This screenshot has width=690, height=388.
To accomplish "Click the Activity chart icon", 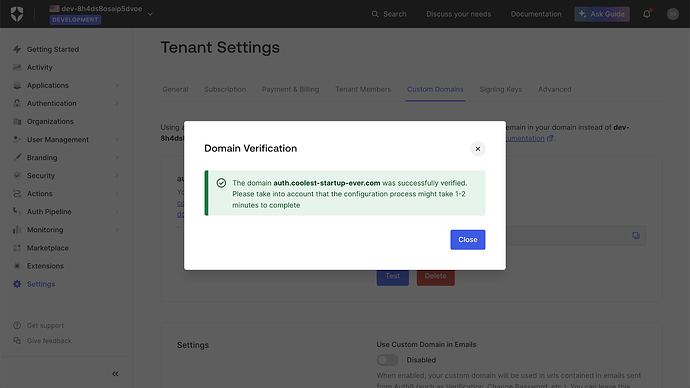I will tap(17, 67).
